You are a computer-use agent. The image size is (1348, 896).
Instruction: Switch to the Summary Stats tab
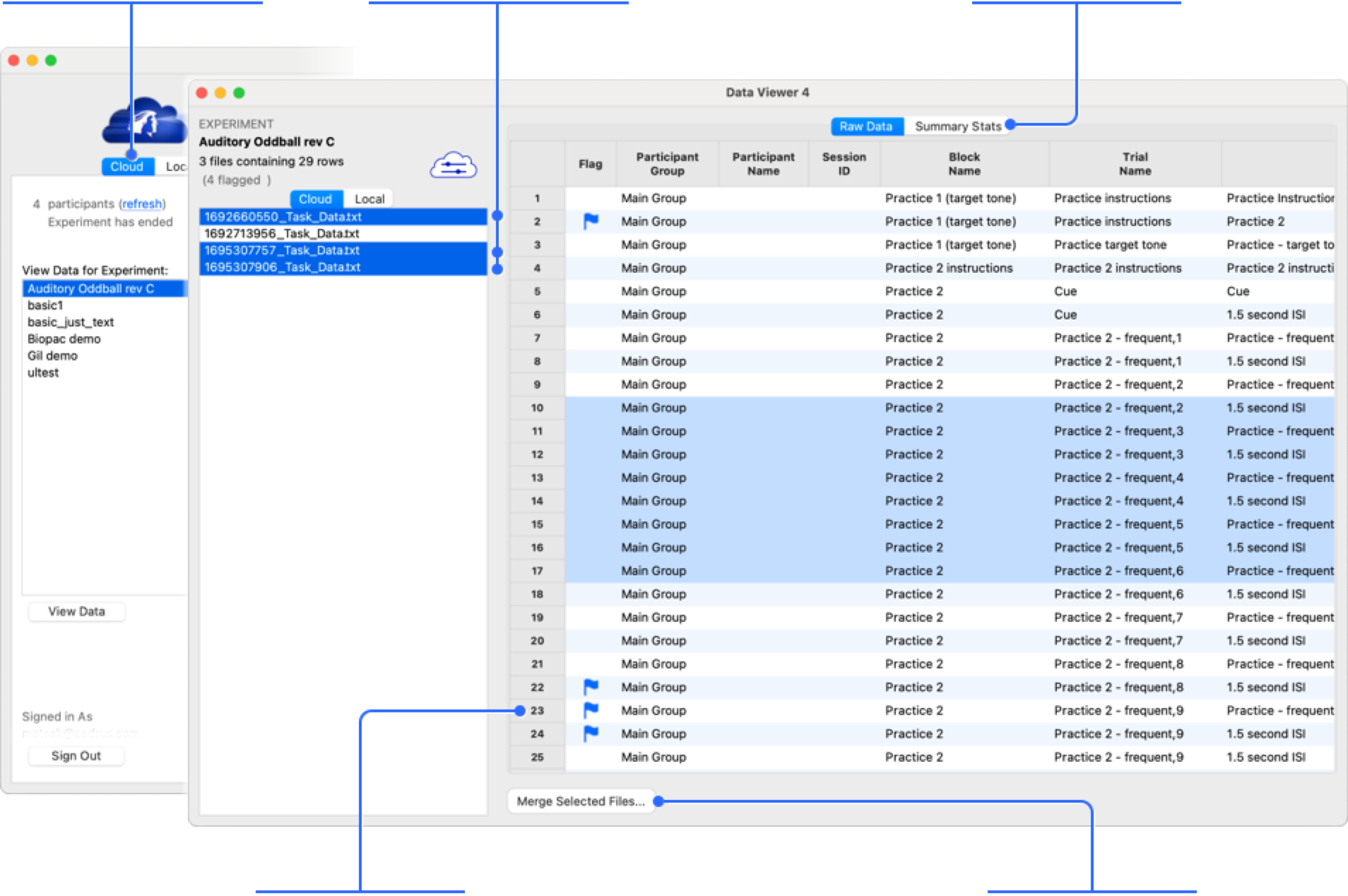(x=957, y=126)
